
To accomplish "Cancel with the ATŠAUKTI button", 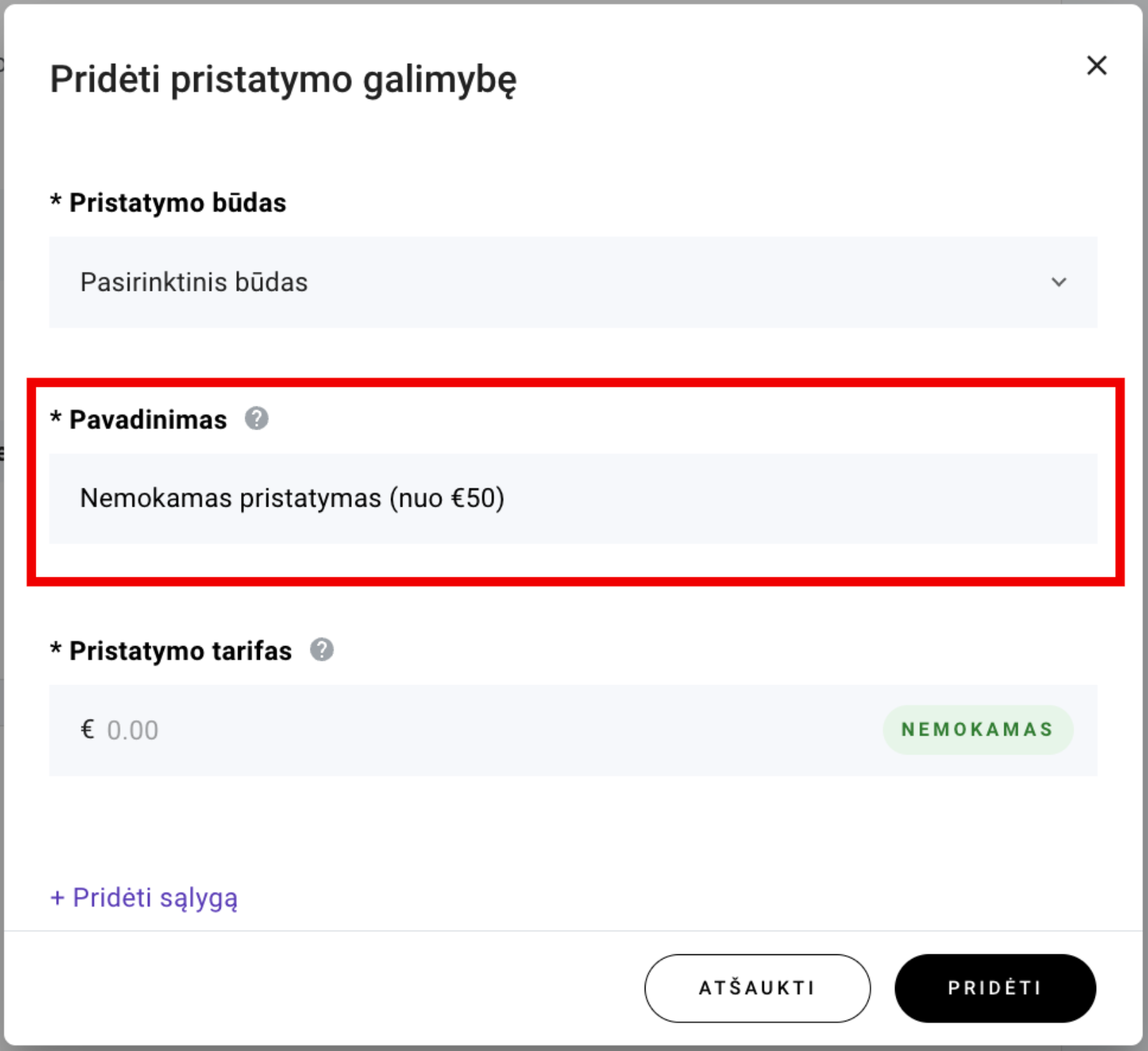I will (x=757, y=987).
